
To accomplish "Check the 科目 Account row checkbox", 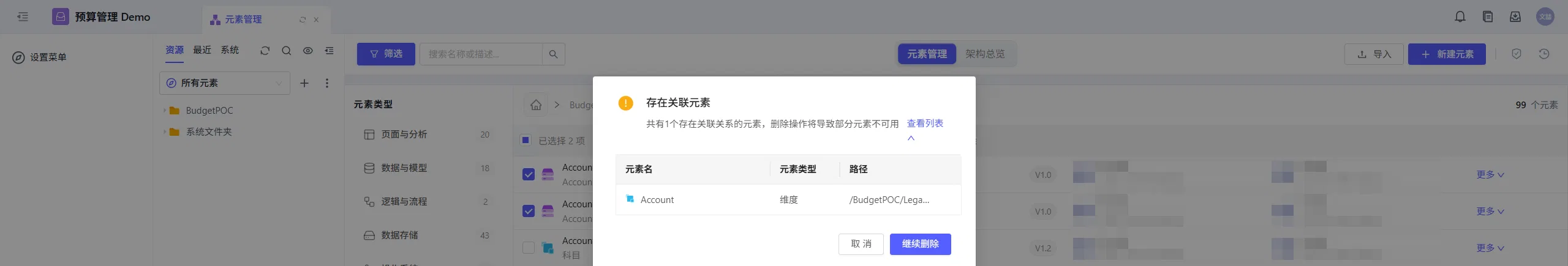I will tap(529, 248).
